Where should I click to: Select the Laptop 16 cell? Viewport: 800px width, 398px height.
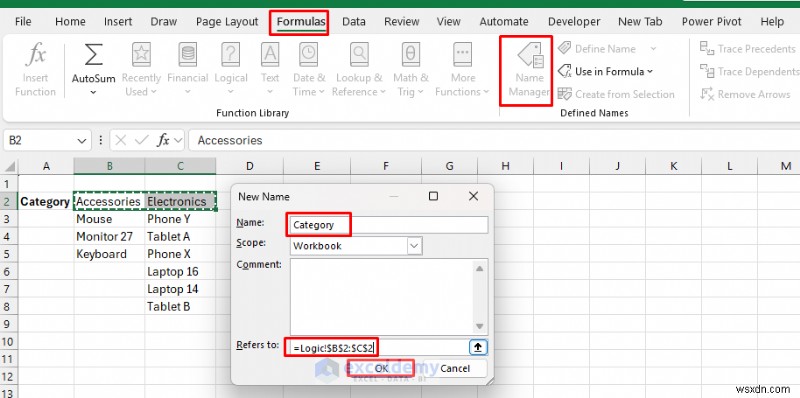pyautogui.click(x=181, y=271)
